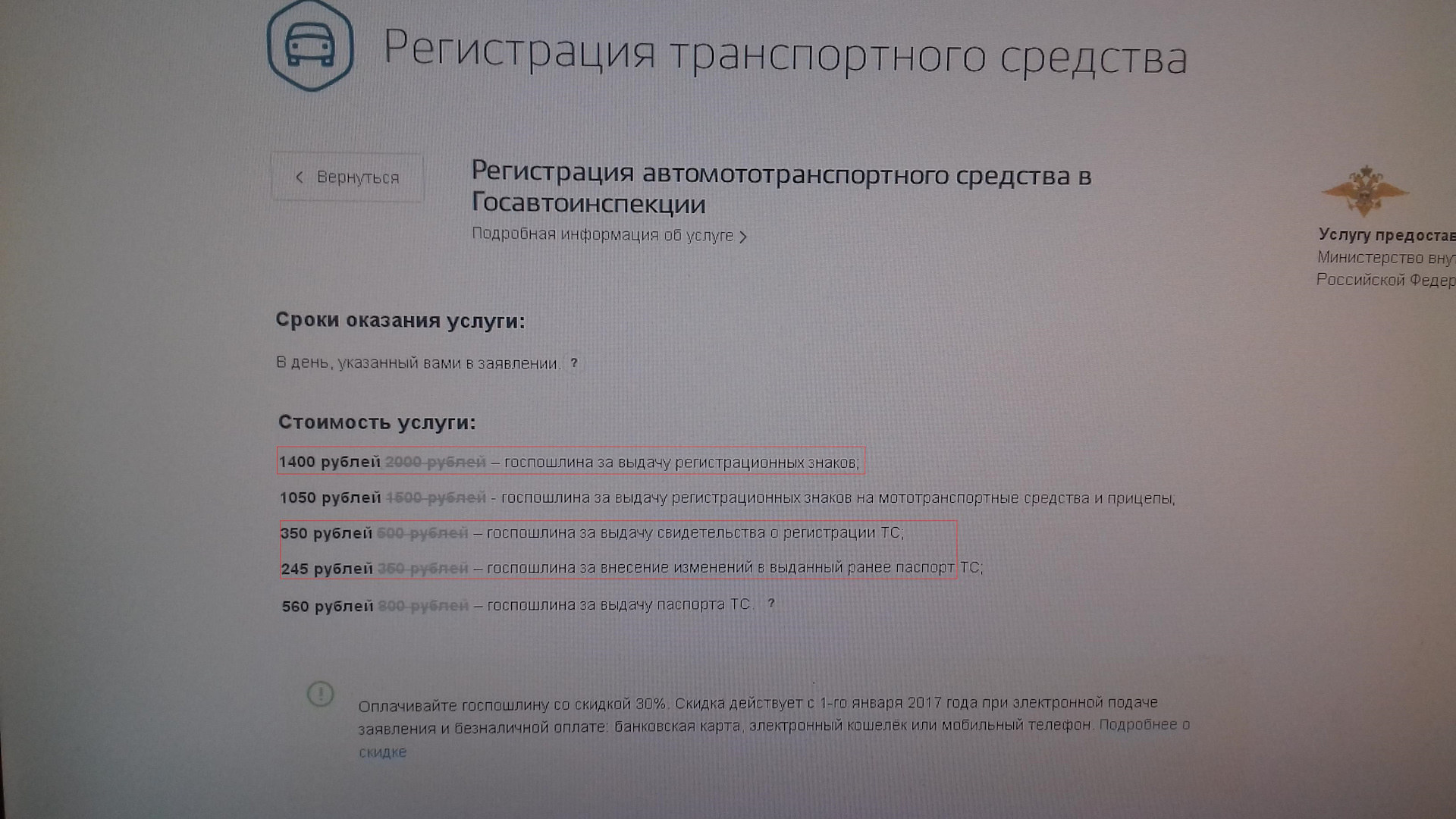Click the back chevron in Вернуться button

click(x=300, y=177)
